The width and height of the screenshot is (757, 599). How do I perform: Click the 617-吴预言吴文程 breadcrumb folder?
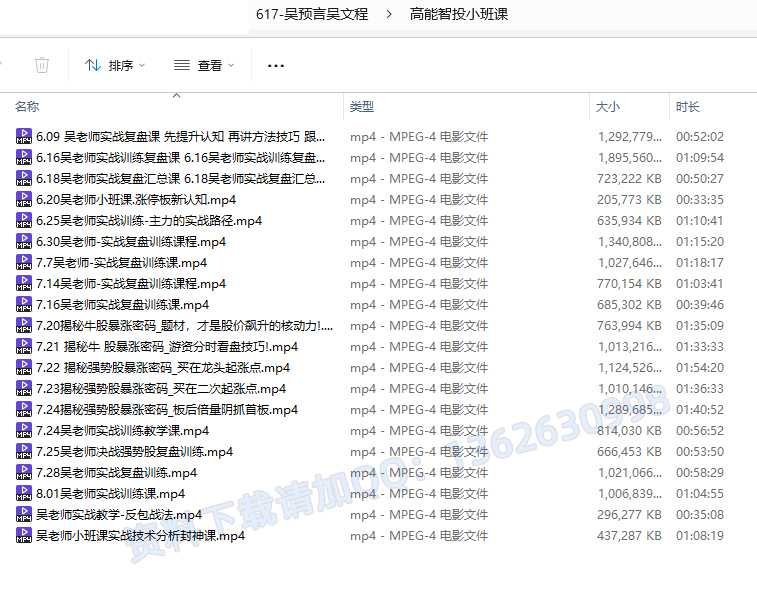click(x=312, y=14)
